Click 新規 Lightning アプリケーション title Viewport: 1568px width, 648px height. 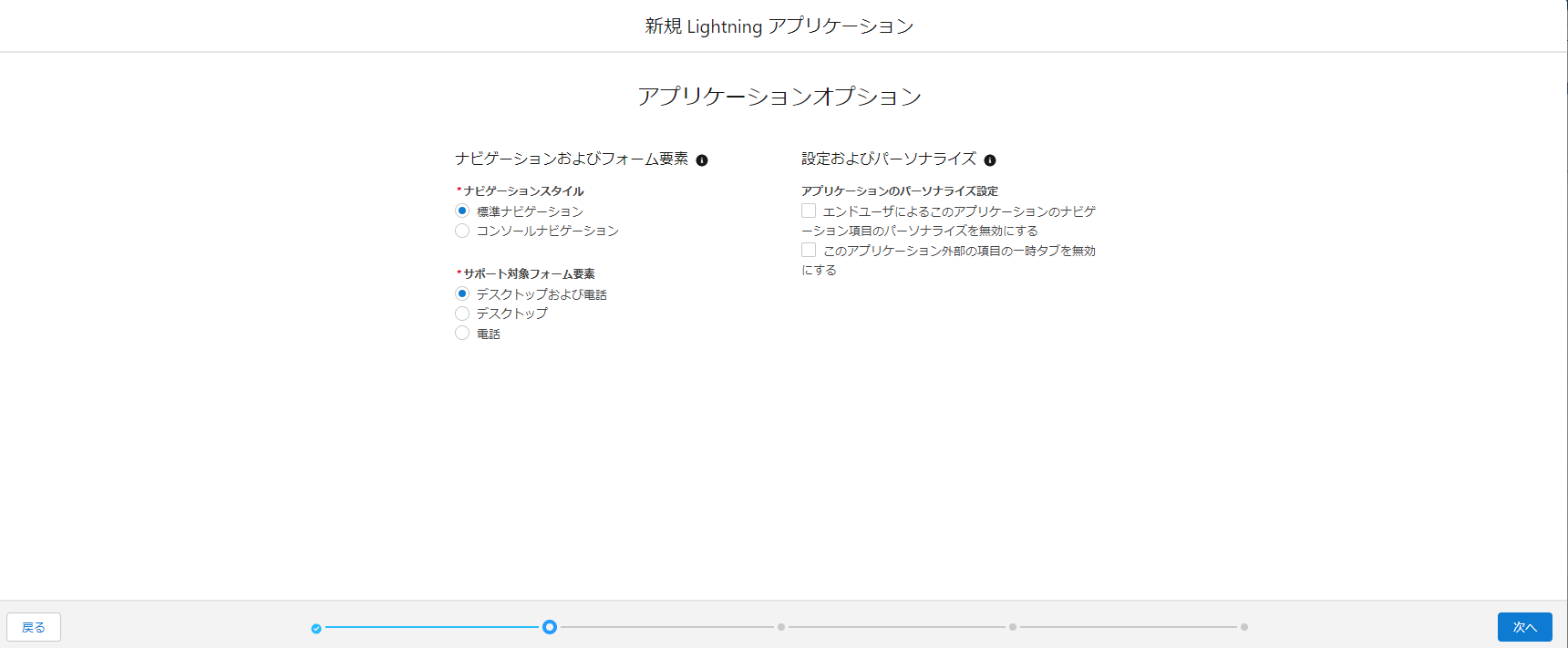coord(779,26)
